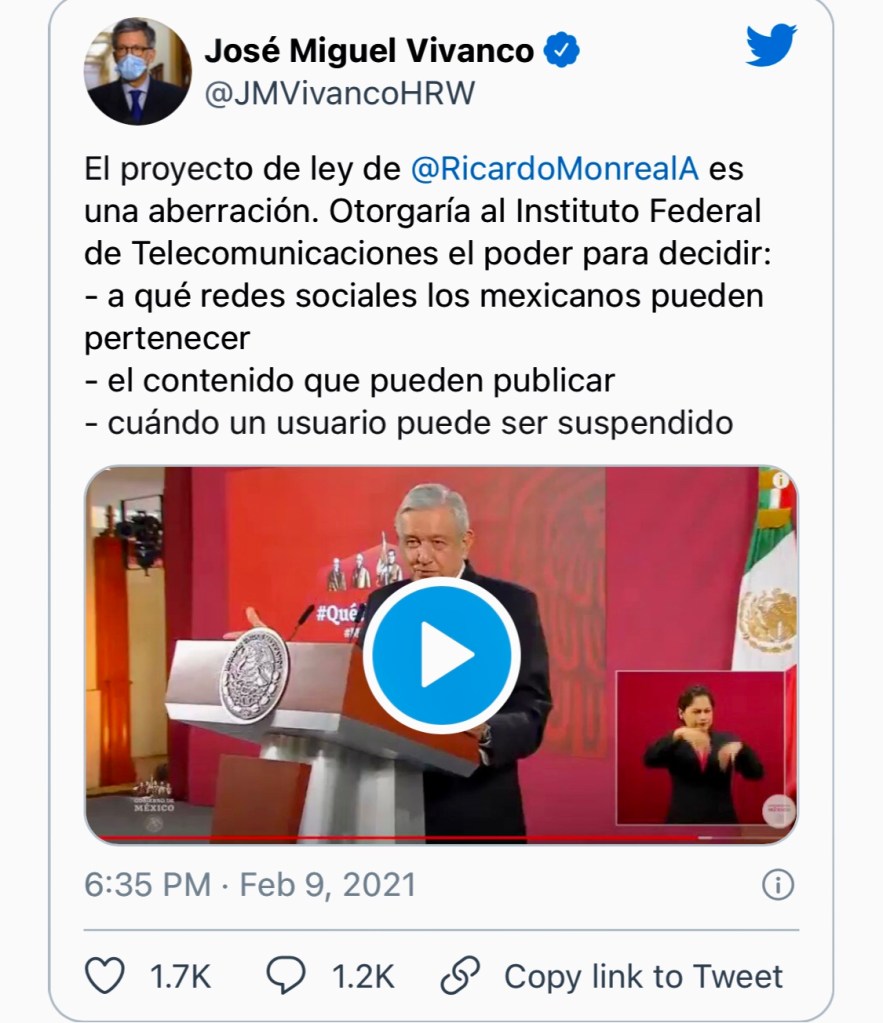
Task: Seek on the red video progress bar
Action: click(x=441, y=838)
